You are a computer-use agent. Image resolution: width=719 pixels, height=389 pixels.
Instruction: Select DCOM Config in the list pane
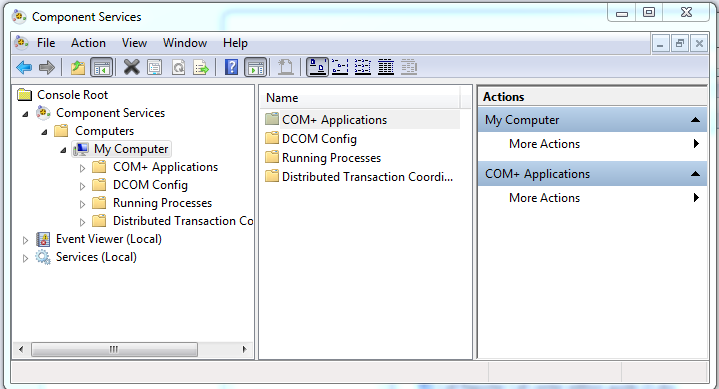[319, 139]
